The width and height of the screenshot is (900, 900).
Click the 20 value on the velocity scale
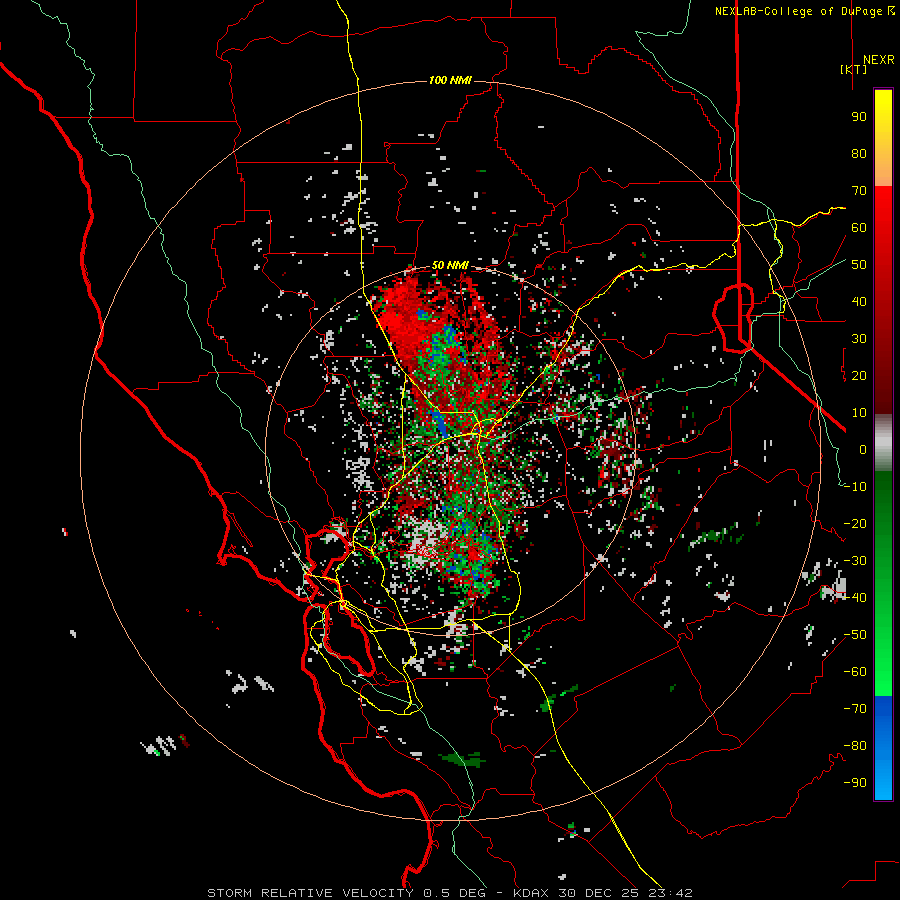[x=859, y=376]
